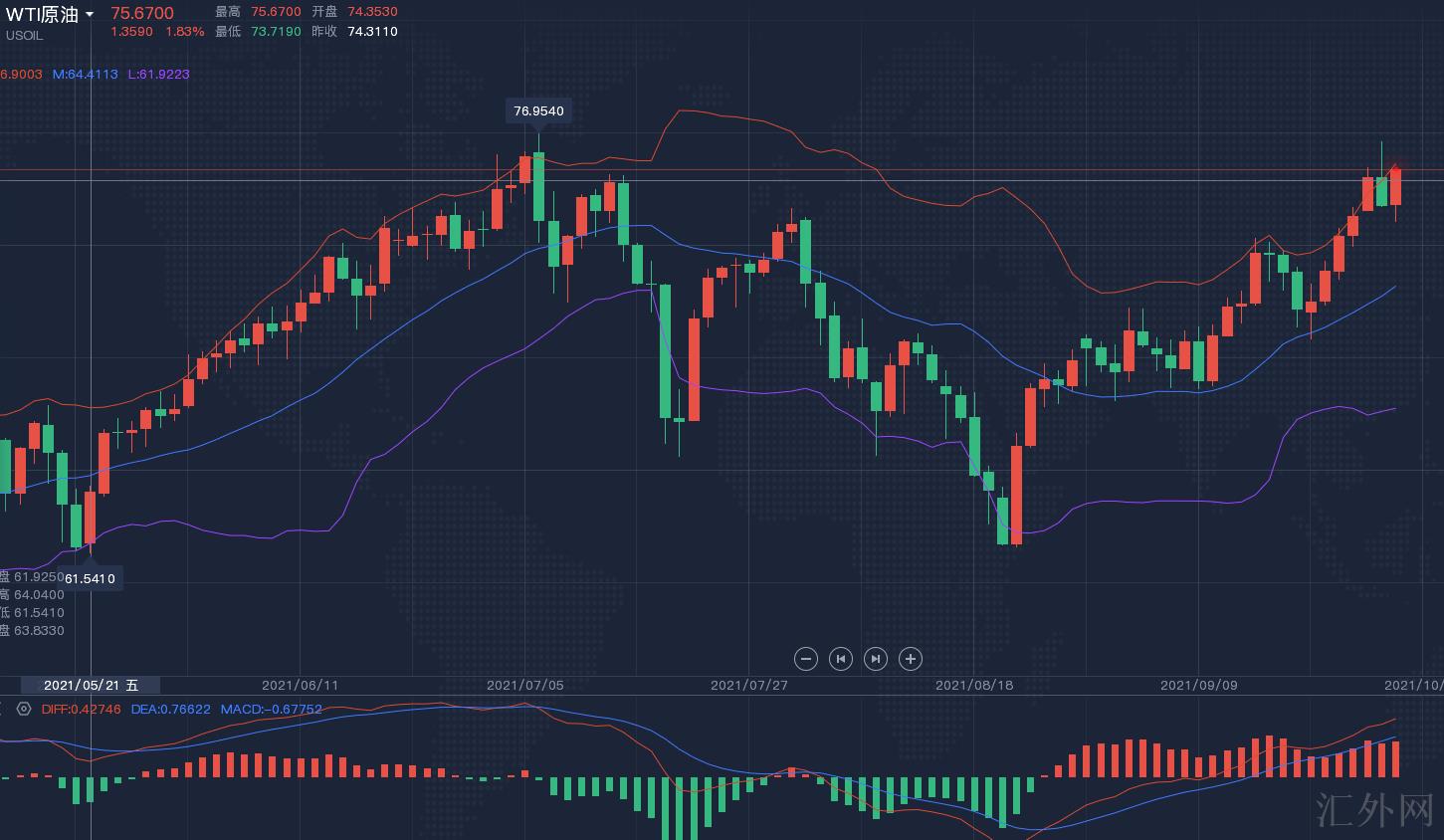Image resolution: width=1444 pixels, height=840 pixels.
Task: Click the 汇外网 watermark logo
Action: tap(1374, 810)
